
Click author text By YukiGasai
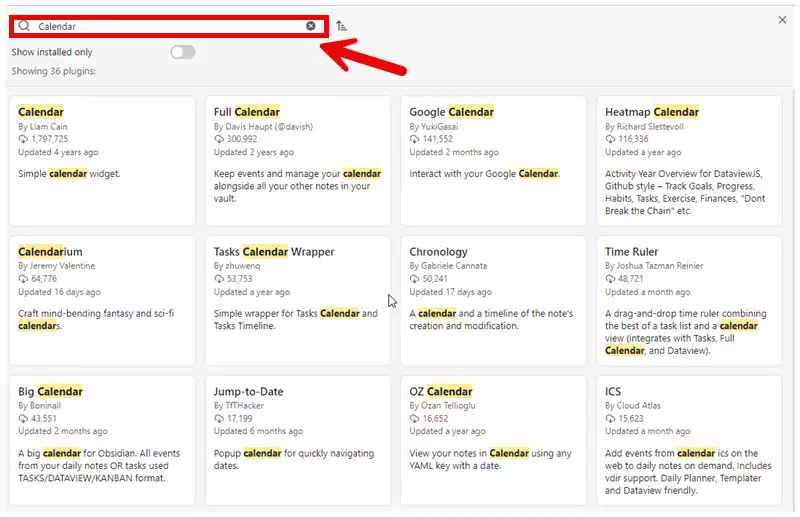tap(433, 127)
